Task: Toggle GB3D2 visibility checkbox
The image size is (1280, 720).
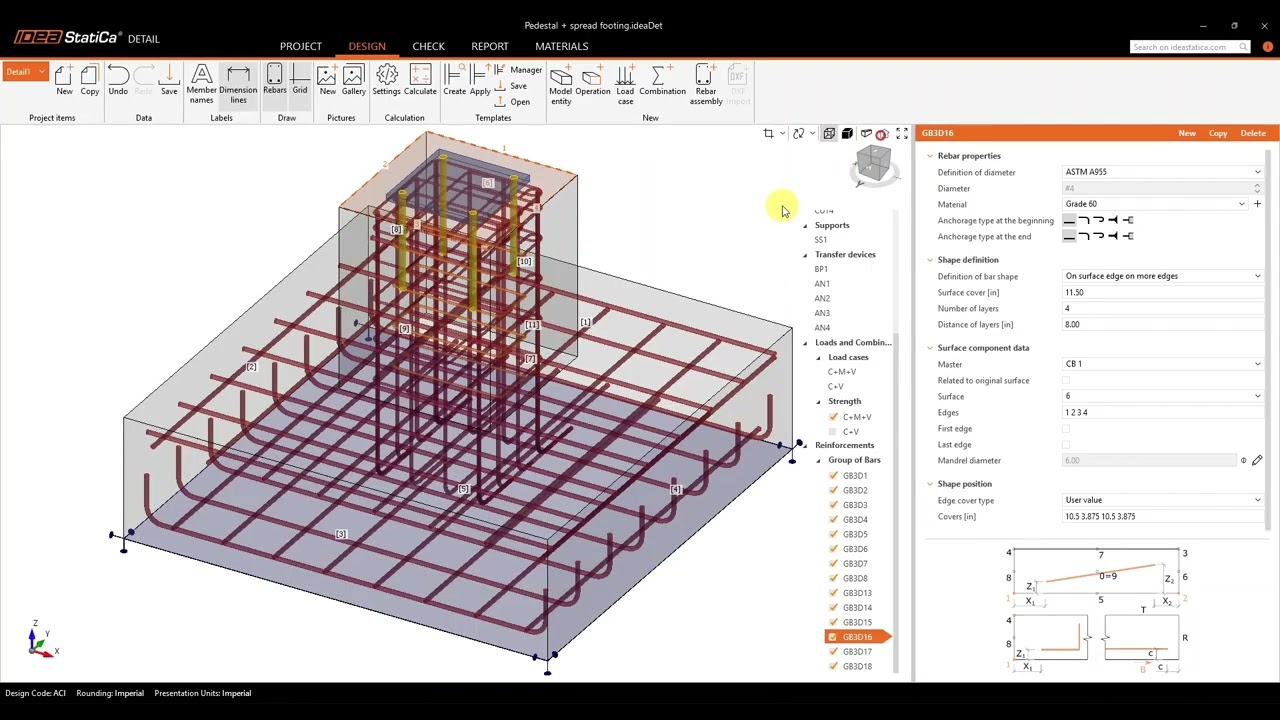Action: pos(833,490)
